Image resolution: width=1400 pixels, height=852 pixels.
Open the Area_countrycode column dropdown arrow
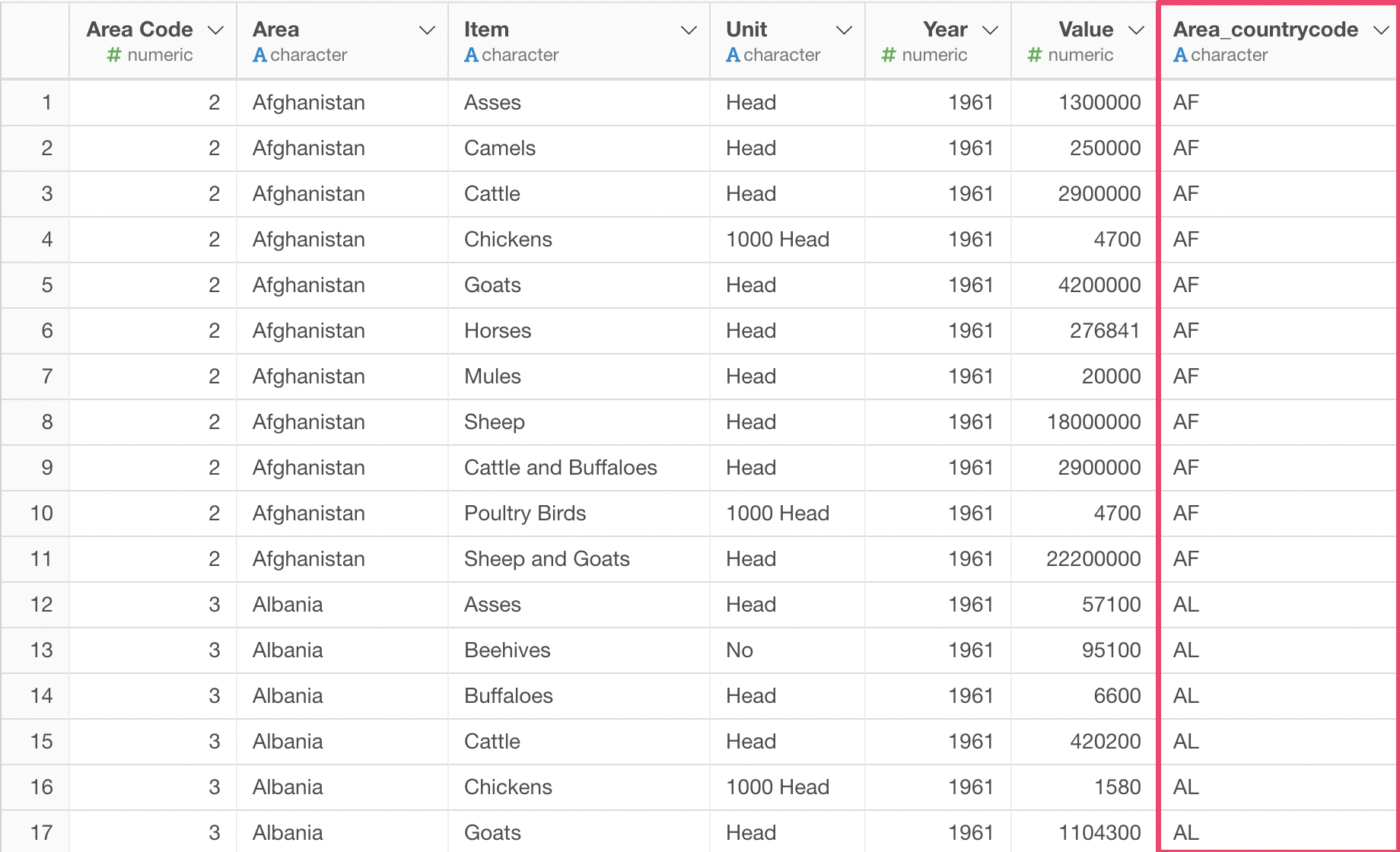tap(1381, 30)
